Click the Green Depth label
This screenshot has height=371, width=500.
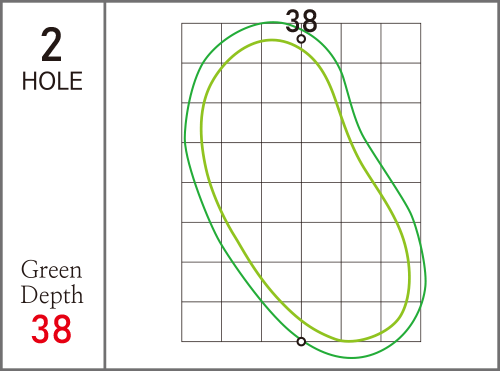[x=52, y=282]
